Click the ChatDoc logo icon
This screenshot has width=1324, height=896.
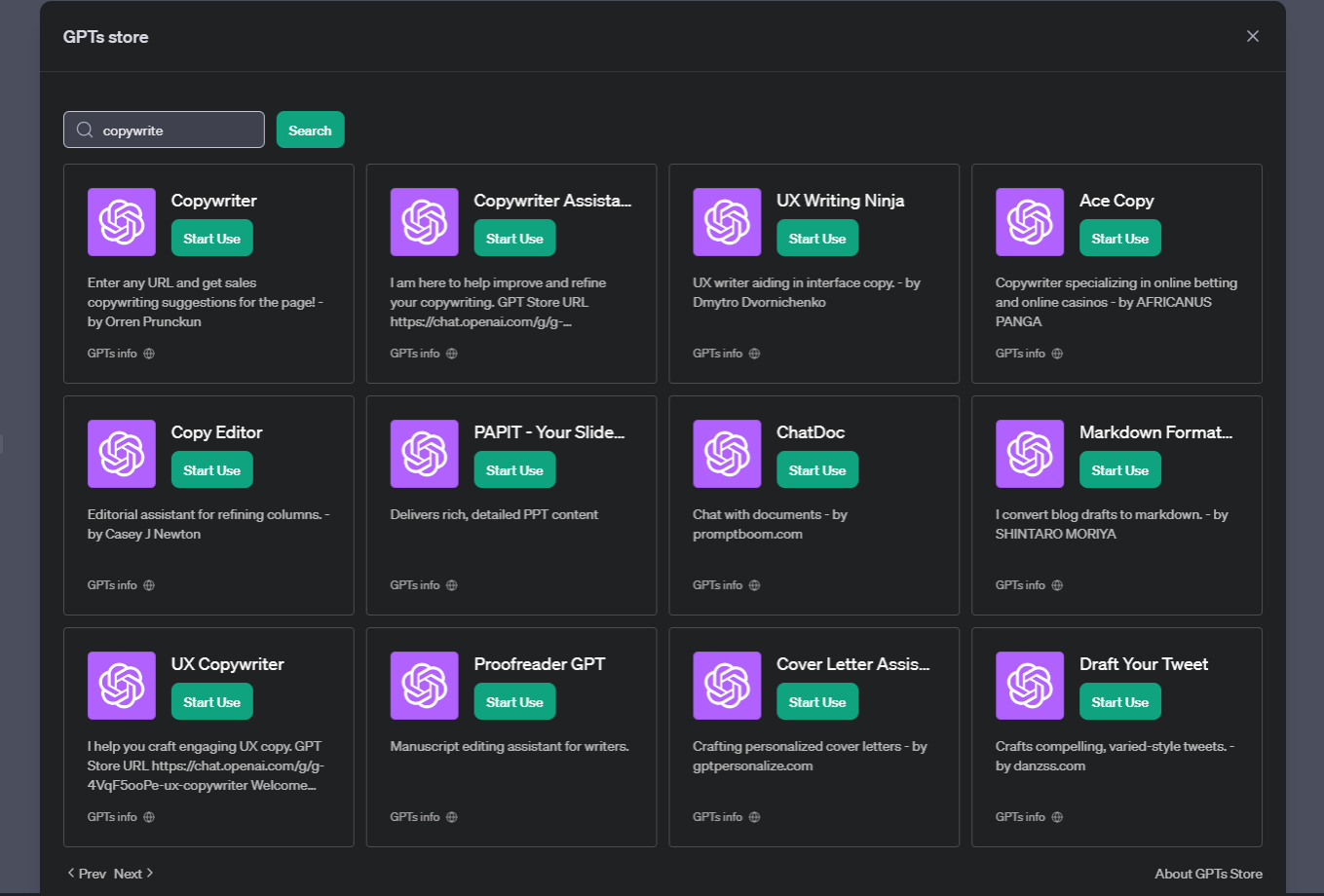pyautogui.click(x=727, y=454)
